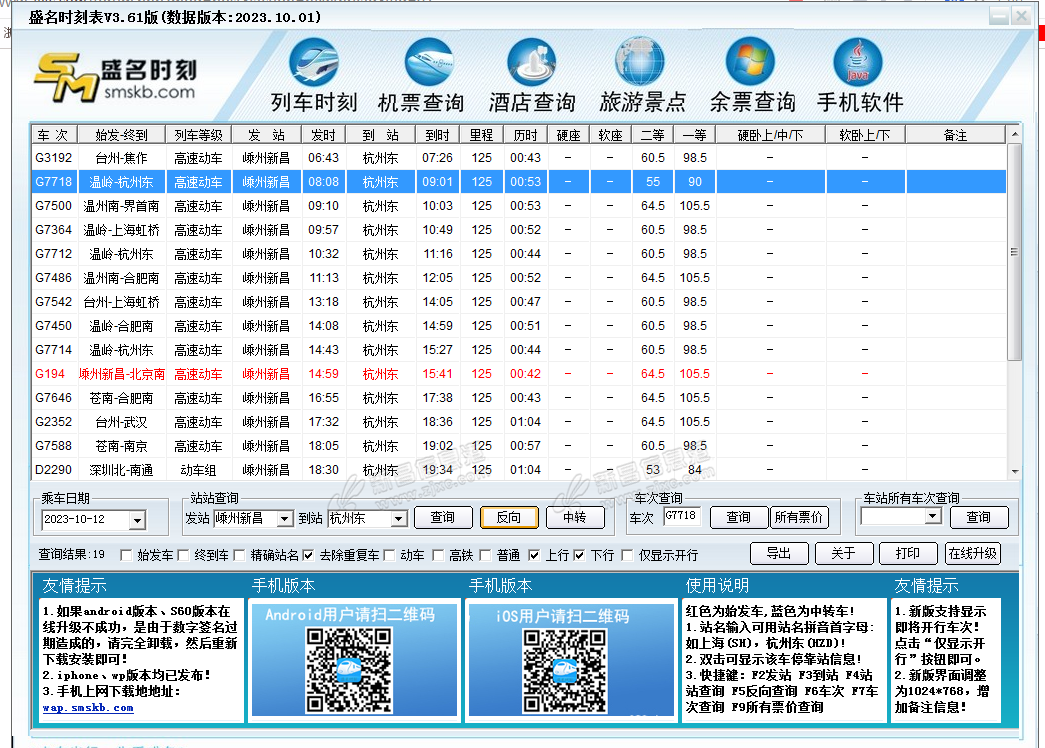Image resolution: width=1045 pixels, height=748 pixels.
Task: Expand the 乘车日期 date dropdown
Action: pyautogui.click(x=137, y=520)
